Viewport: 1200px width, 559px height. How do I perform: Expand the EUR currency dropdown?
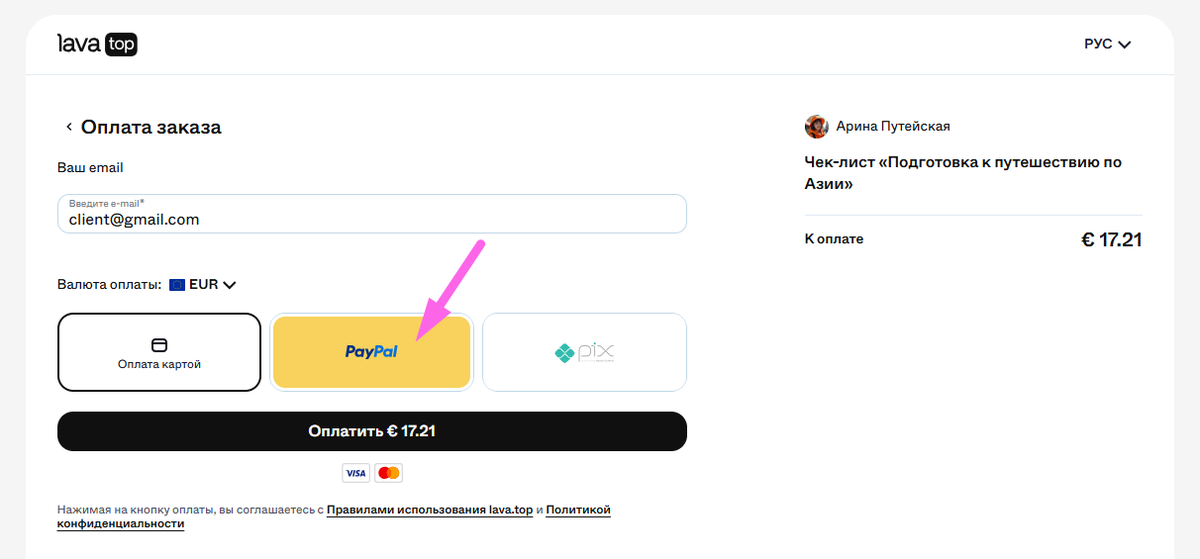pos(203,285)
